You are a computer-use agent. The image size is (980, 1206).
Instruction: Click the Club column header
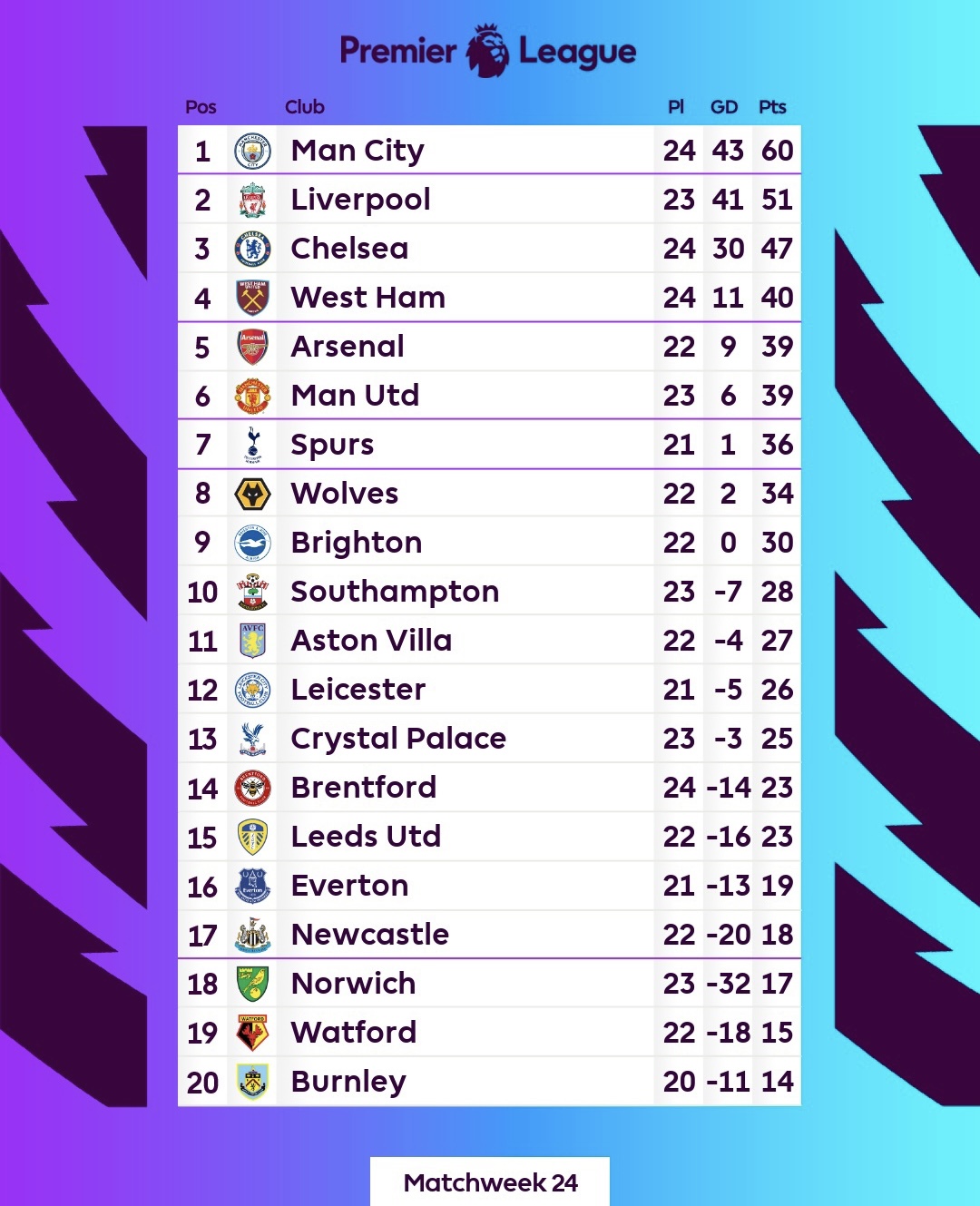click(x=304, y=107)
